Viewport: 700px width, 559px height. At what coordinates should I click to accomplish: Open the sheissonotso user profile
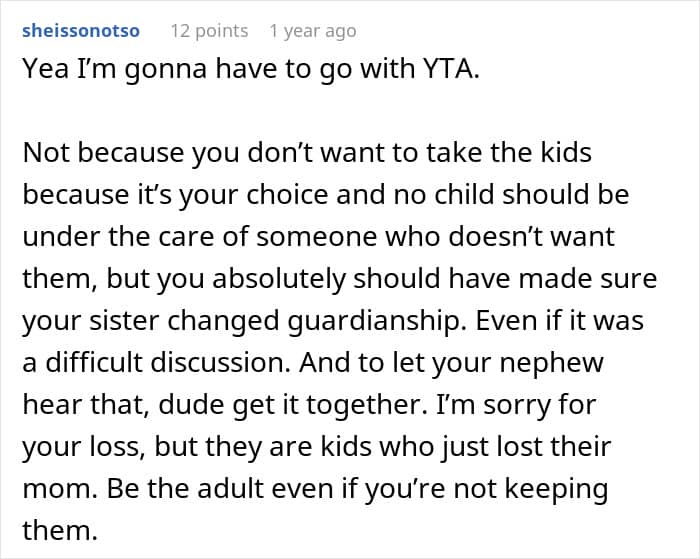(80, 31)
